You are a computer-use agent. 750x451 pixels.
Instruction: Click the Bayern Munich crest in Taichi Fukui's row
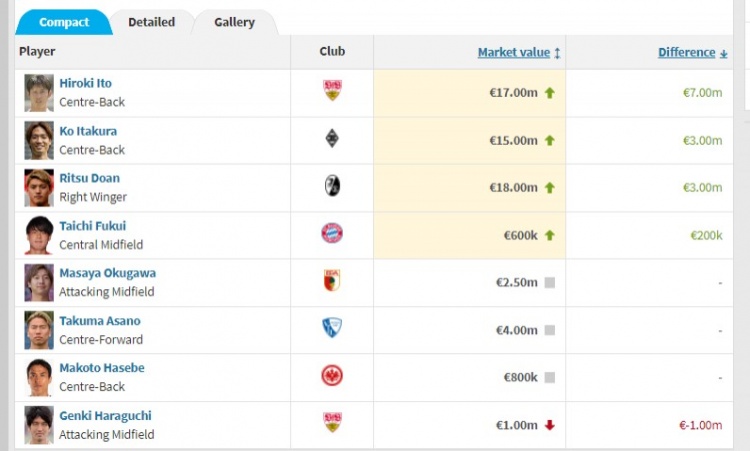332,234
